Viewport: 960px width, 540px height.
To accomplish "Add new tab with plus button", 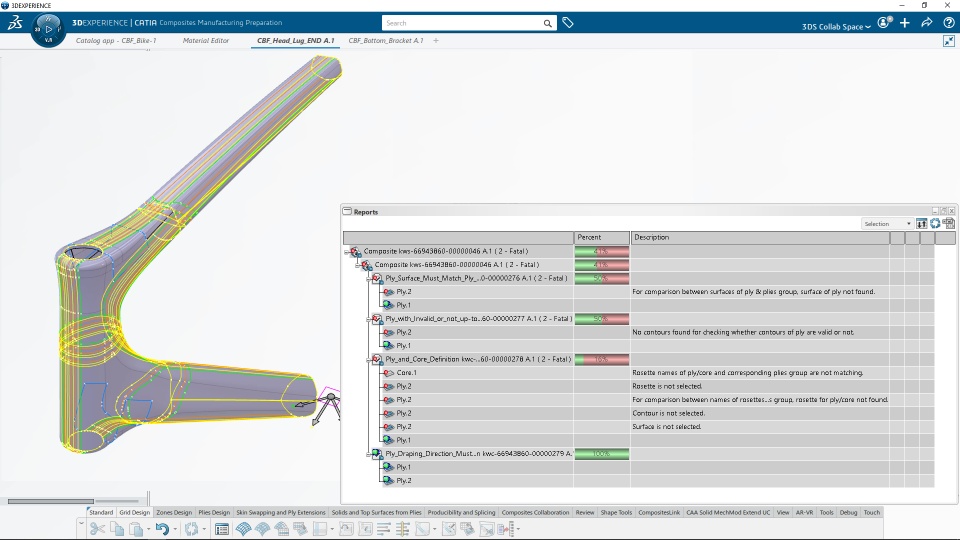I will pyautogui.click(x=436, y=40).
